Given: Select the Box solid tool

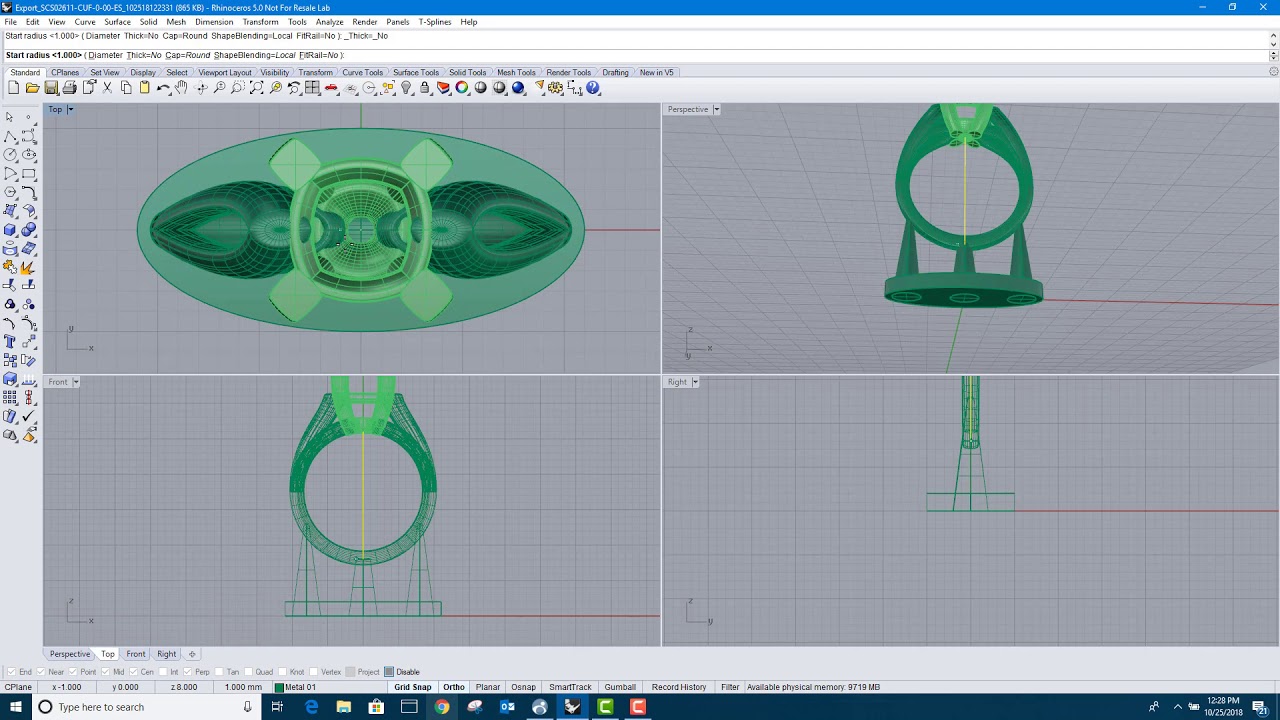Looking at the screenshot, I should 10,229.
